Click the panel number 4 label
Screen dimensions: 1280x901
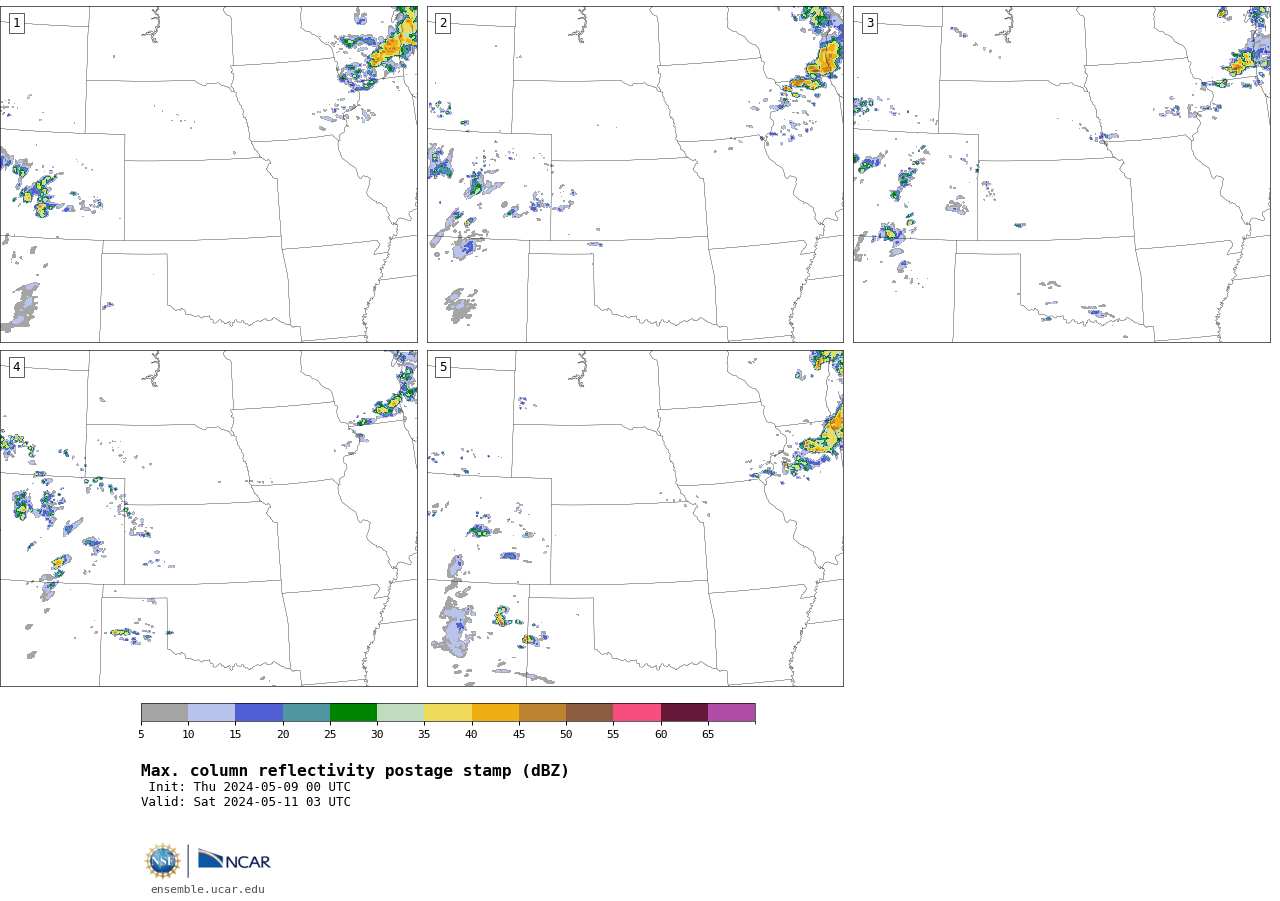(16, 367)
